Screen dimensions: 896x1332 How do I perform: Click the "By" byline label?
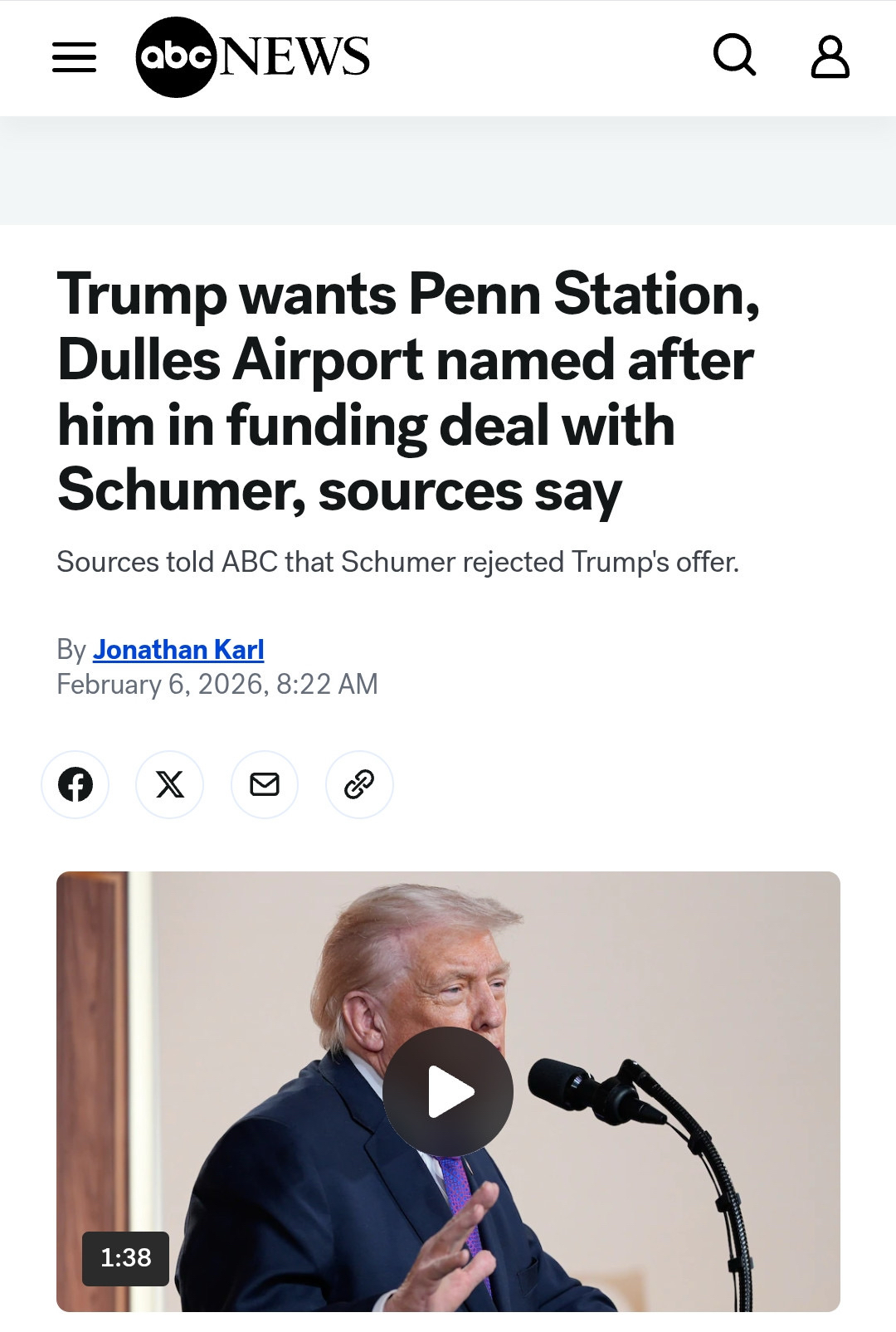[x=71, y=649]
